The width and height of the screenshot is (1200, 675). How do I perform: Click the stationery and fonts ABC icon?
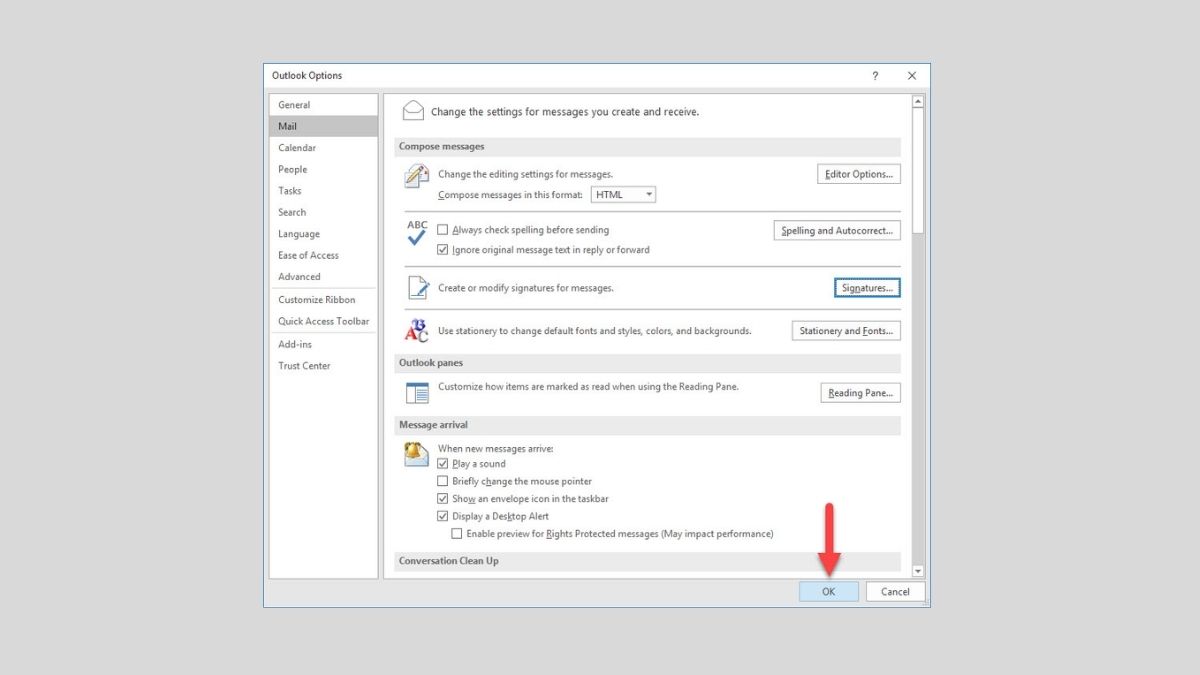tap(416, 331)
